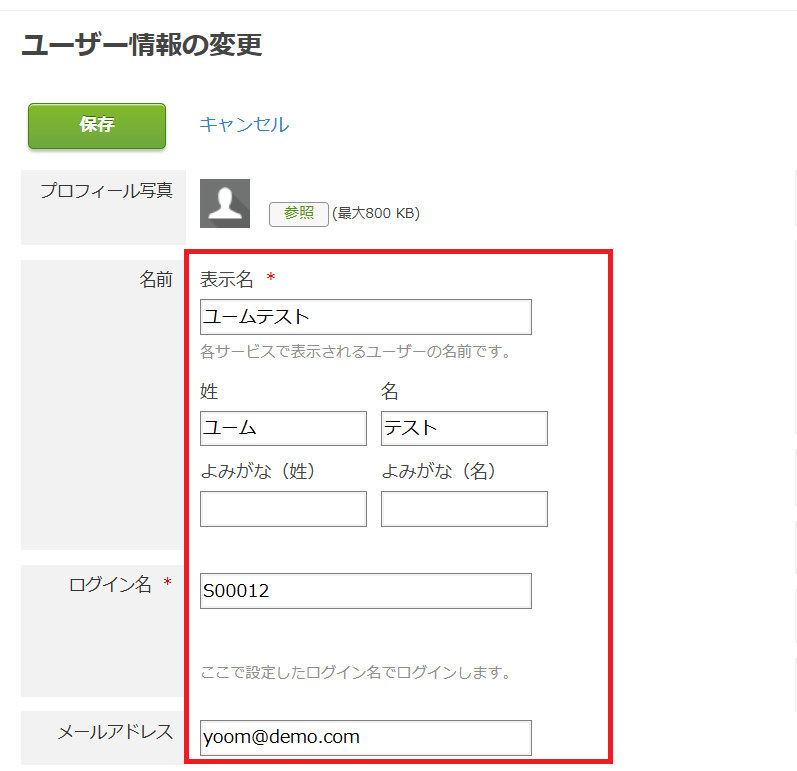The image size is (797, 771).
Task: Click the green 保存 button
Action: coord(97,126)
